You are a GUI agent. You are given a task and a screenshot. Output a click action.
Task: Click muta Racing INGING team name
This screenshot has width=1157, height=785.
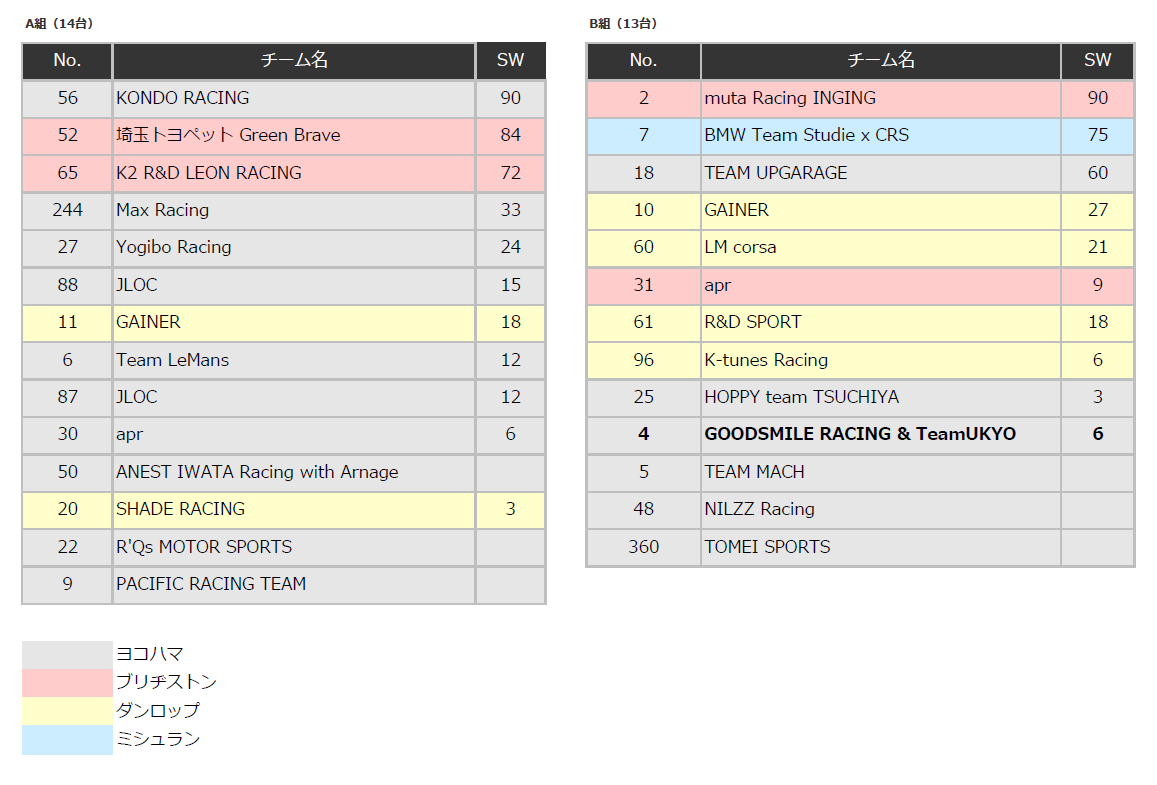[790, 98]
